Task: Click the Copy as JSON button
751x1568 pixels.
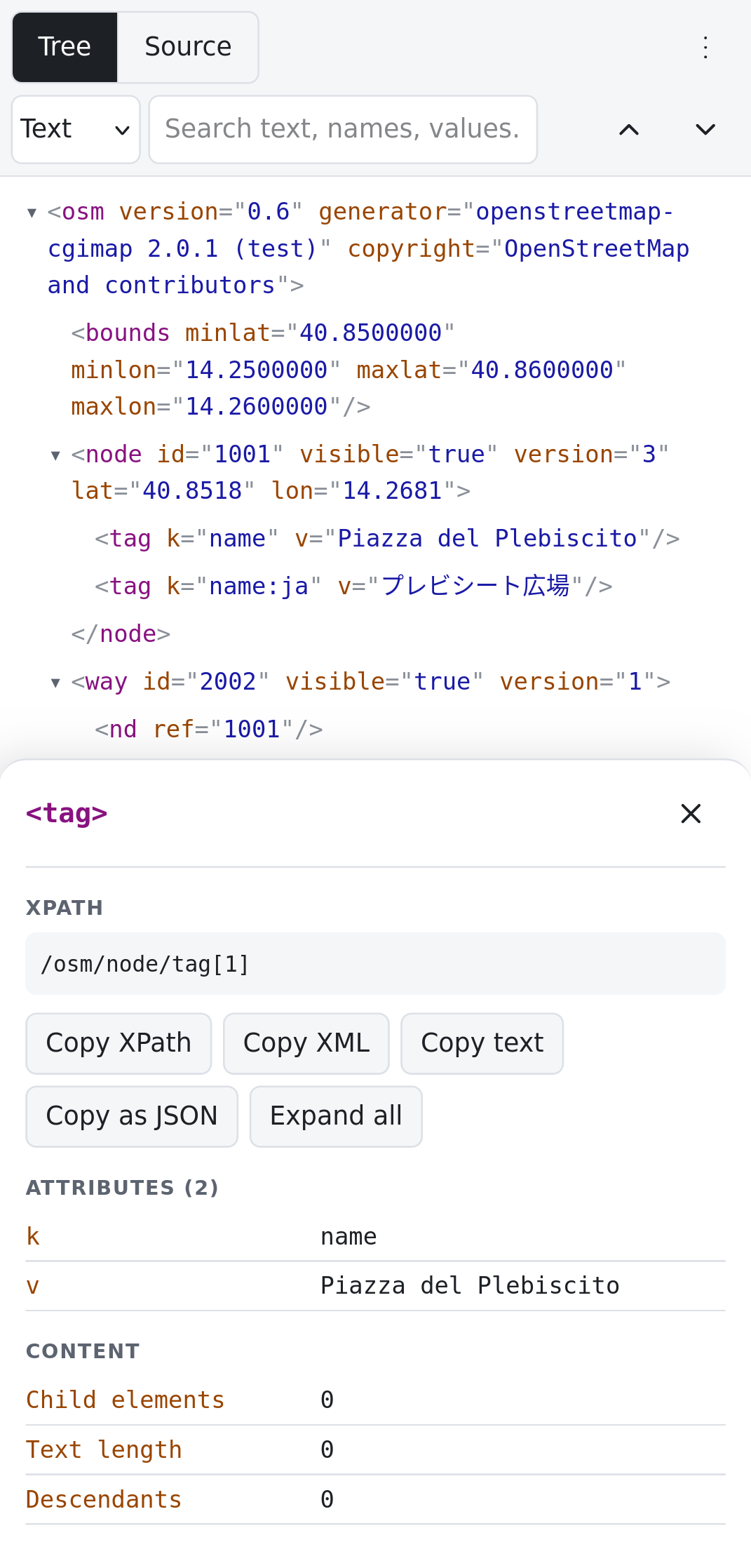Action: pos(132,1116)
